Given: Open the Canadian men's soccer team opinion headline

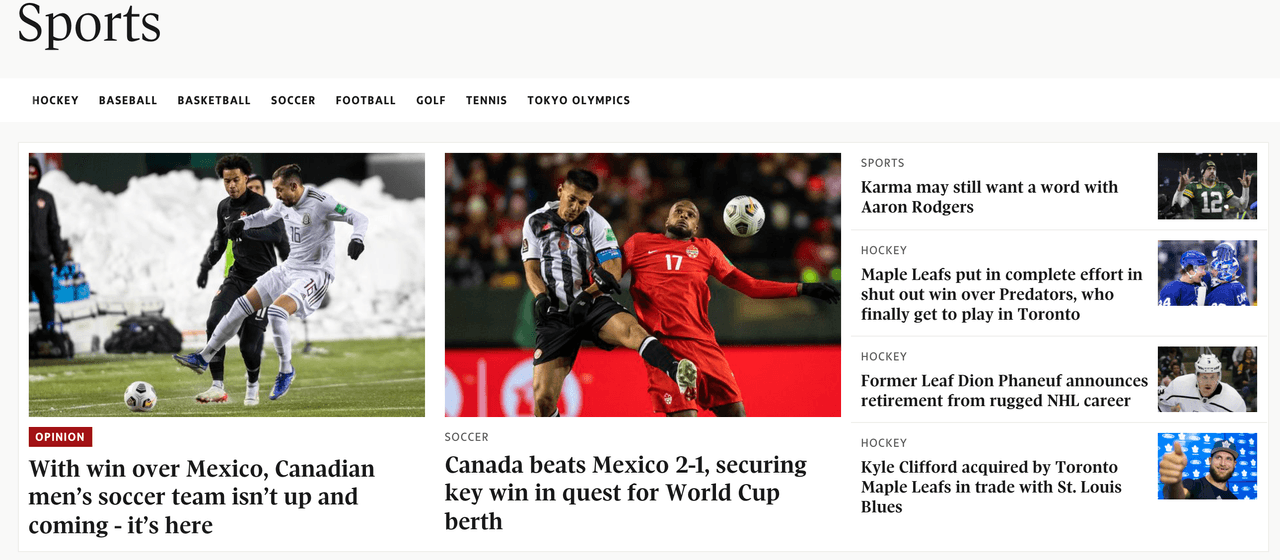Looking at the screenshot, I should [202, 497].
